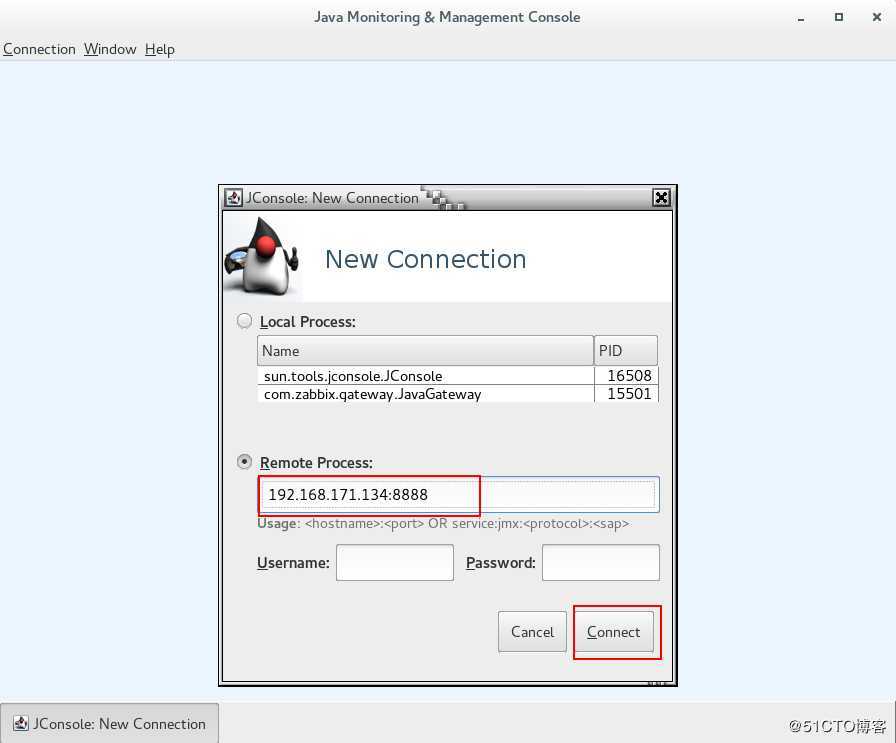Open the Help menu
Screen dimensions: 896x743
pyautogui.click(x=159, y=49)
